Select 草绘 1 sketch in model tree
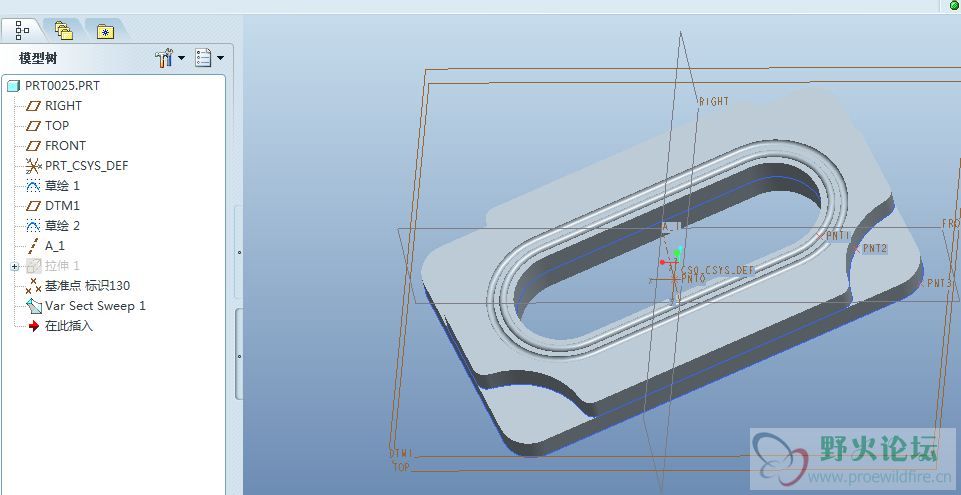 point(62,186)
